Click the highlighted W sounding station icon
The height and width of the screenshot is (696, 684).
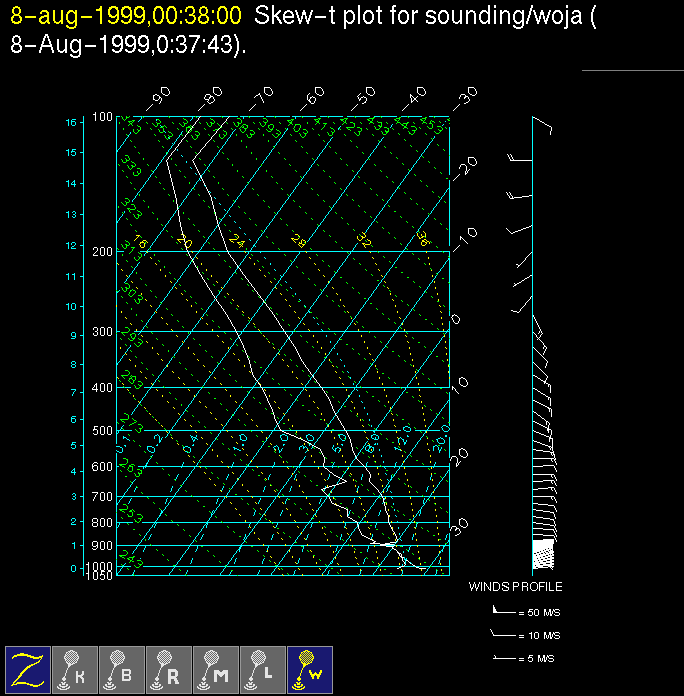[x=310, y=669]
